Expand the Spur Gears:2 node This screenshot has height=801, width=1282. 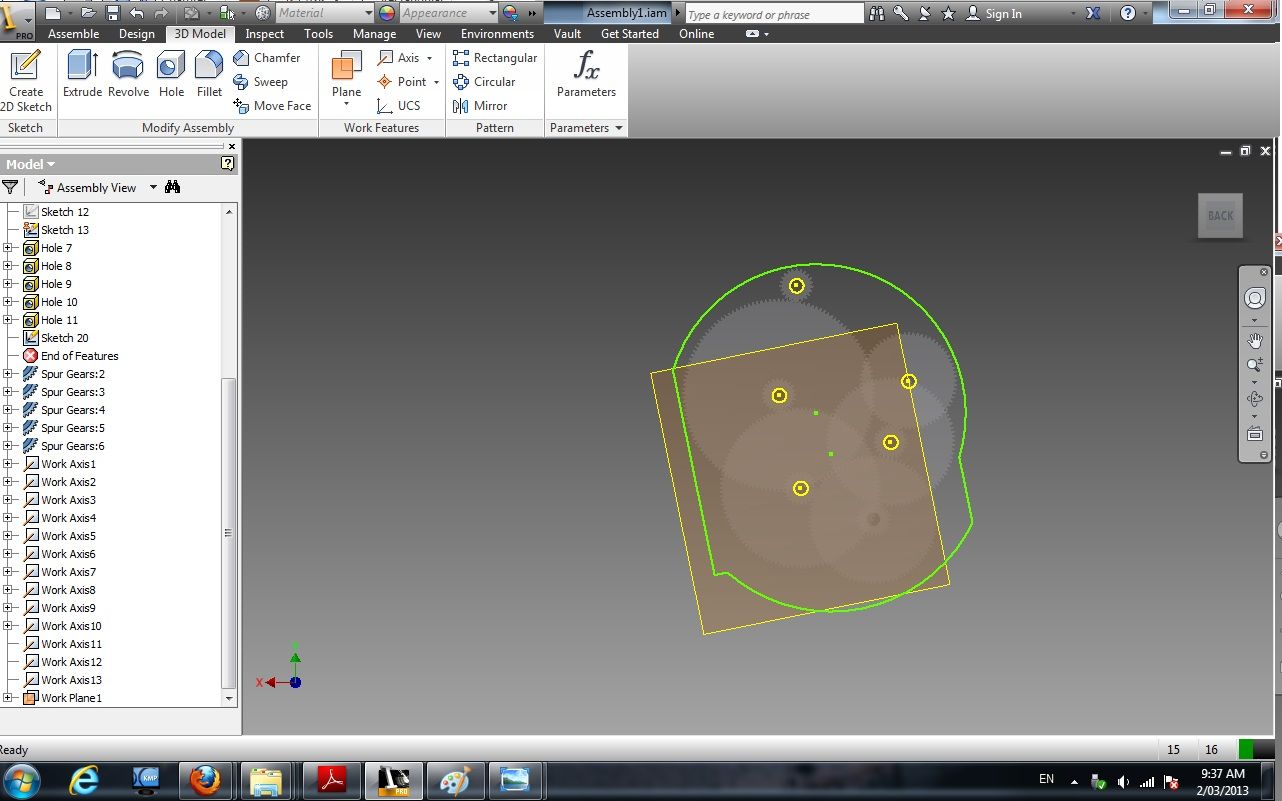pyautogui.click(x=8, y=374)
